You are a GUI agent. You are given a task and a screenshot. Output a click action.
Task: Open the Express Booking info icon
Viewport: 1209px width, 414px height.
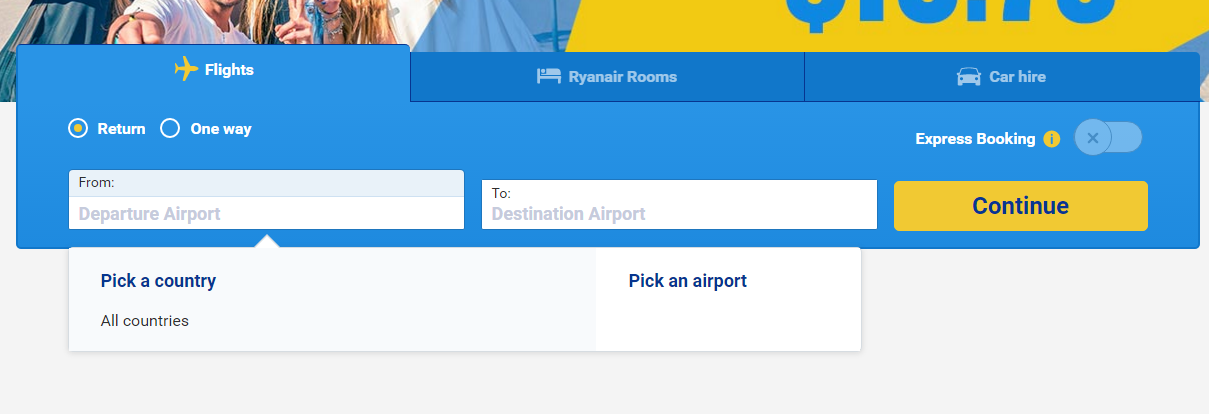tap(1051, 139)
